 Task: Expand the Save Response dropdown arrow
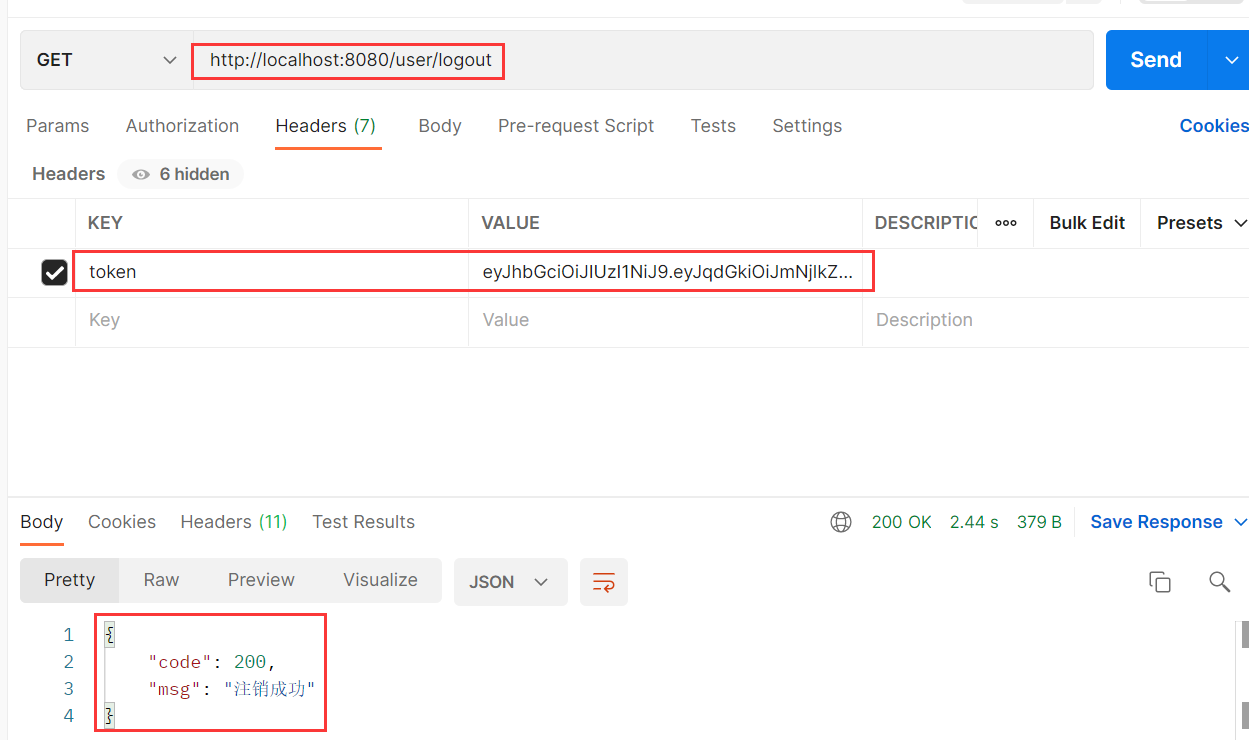click(1241, 522)
